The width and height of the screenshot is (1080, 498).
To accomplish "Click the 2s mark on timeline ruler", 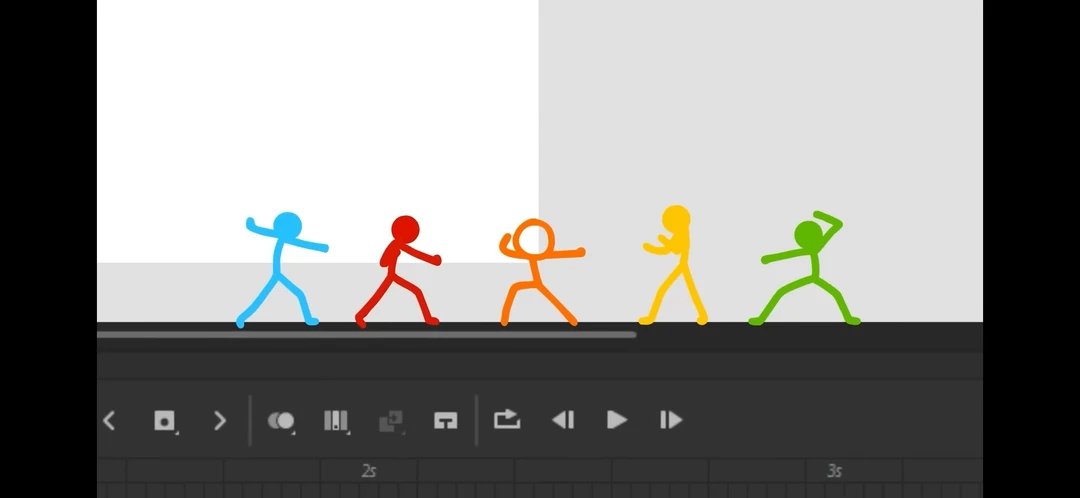I will pos(368,471).
